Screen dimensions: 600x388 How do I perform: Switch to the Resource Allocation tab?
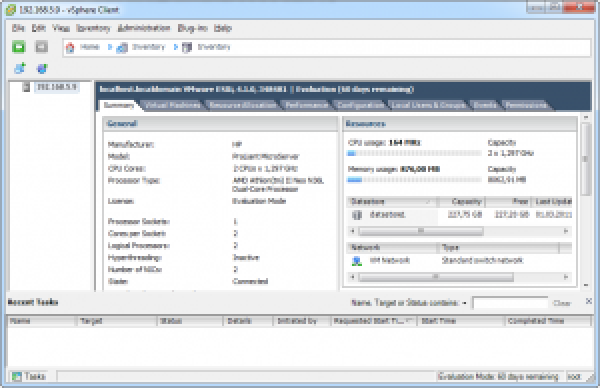(243, 105)
